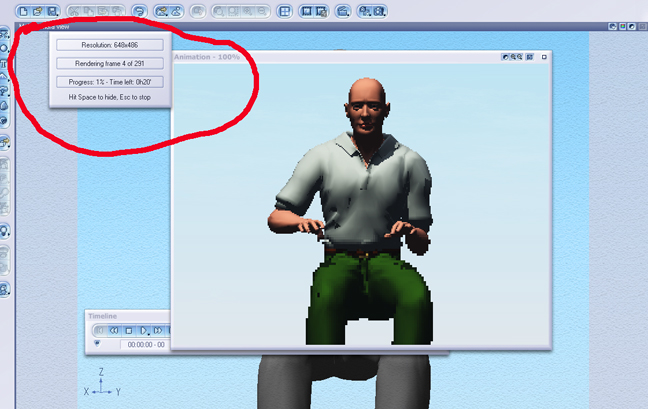The image size is (648, 409).
Task: Click the timeline timecode field 00:00:00 - 00
Action: [145, 344]
